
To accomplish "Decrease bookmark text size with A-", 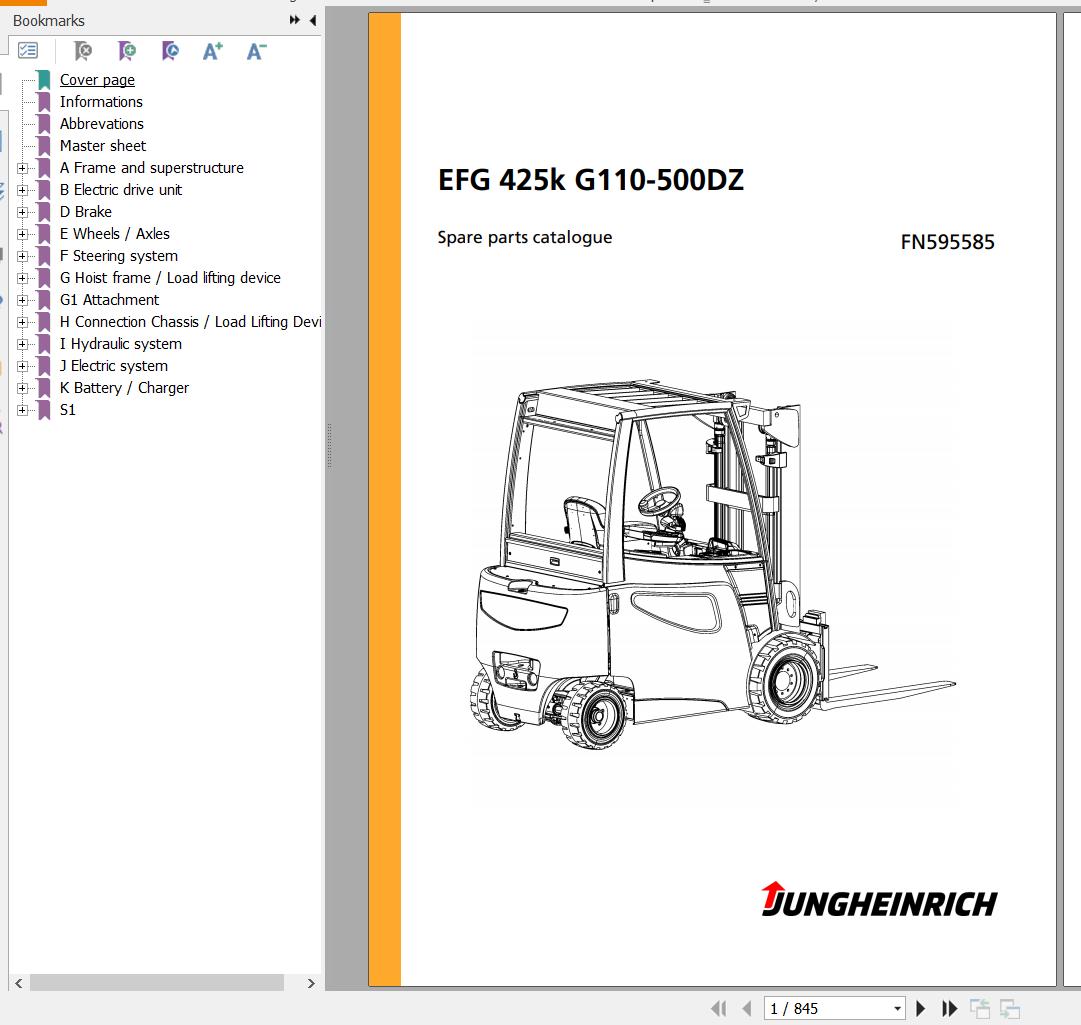I will click(x=255, y=50).
